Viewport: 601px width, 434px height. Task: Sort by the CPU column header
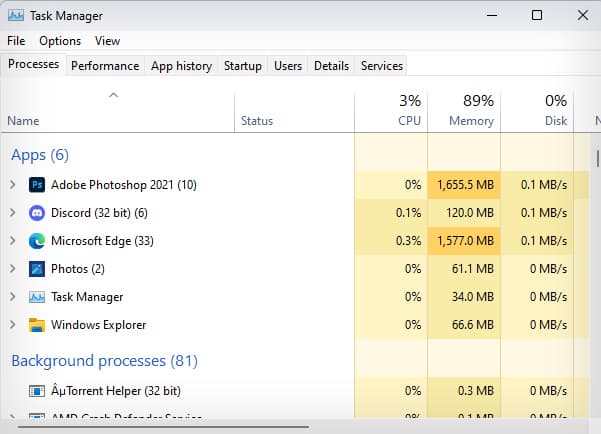[391, 110]
